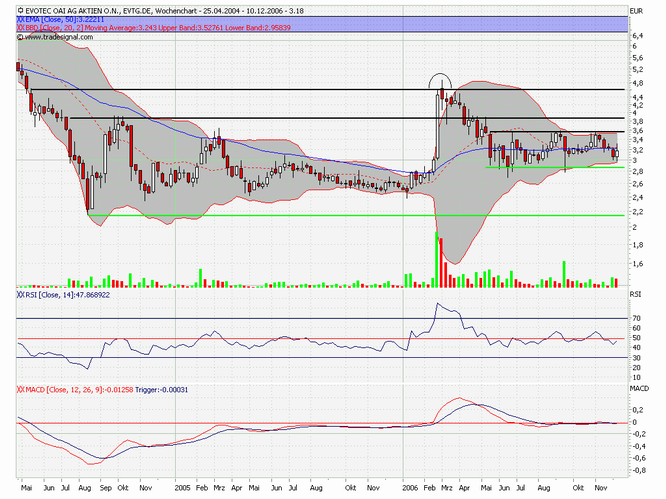This screenshot has height=499, width=666.
Task: Click the MACD label on the right axis
Action: [639, 389]
